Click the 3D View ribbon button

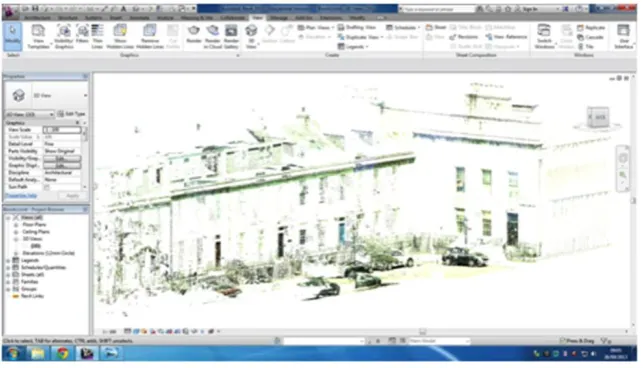pyautogui.click(x=251, y=36)
